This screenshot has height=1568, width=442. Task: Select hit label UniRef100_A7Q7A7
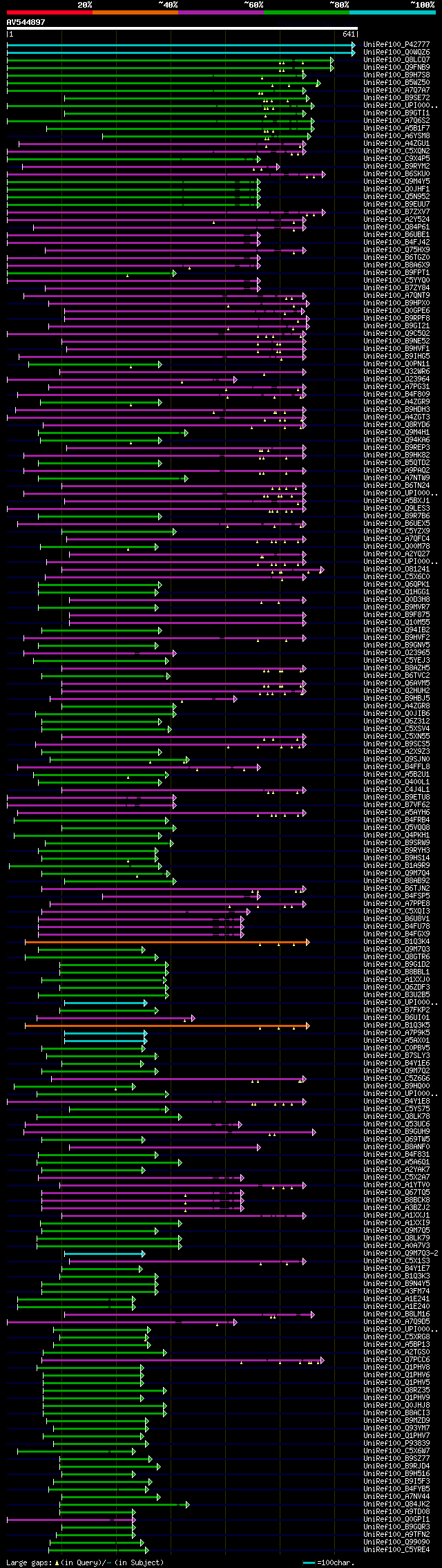[x=396, y=91]
